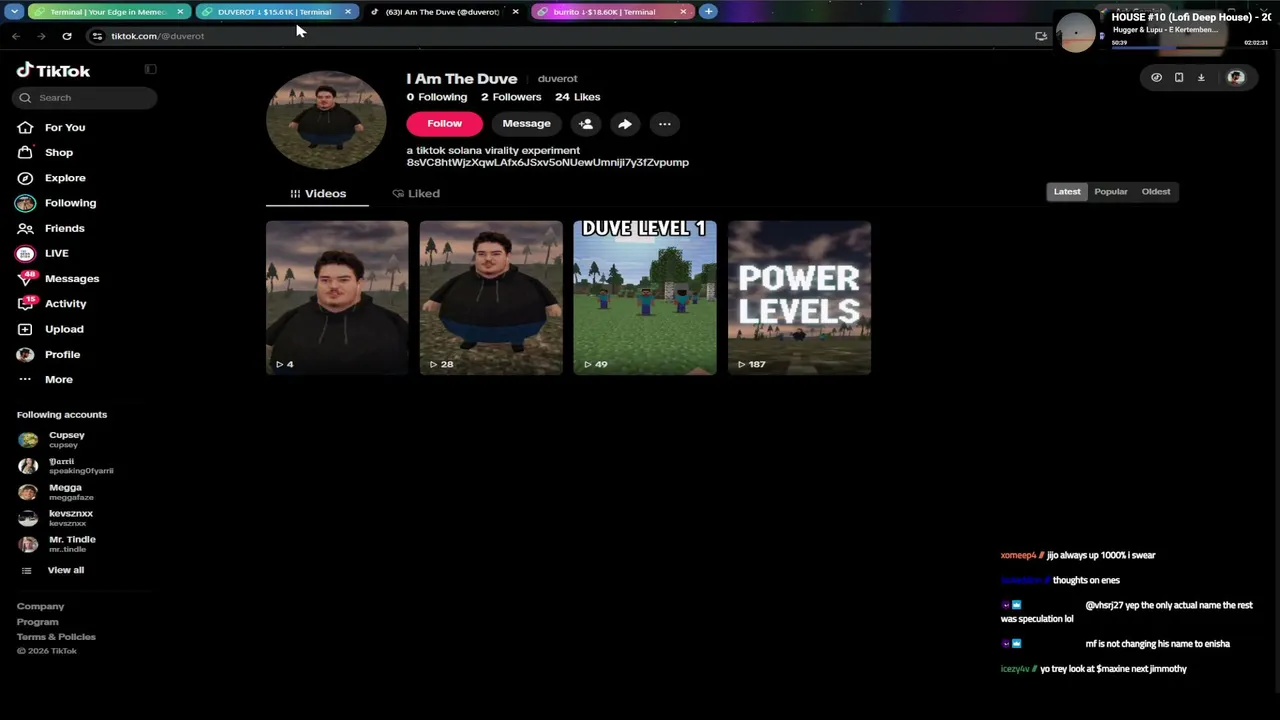This screenshot has width=1280, height=720.
Task: Open the video thumbnail with 4 views
Action: [x=337, y=298]
